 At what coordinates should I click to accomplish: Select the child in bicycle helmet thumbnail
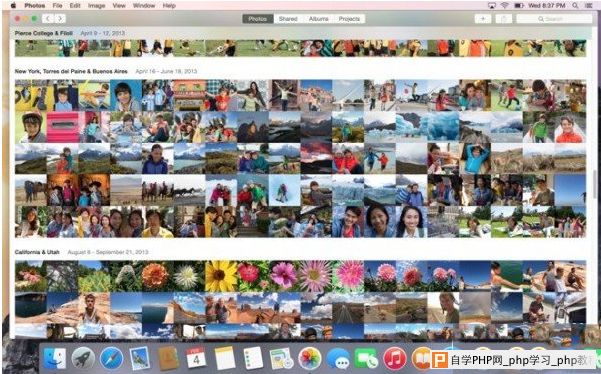31,127
